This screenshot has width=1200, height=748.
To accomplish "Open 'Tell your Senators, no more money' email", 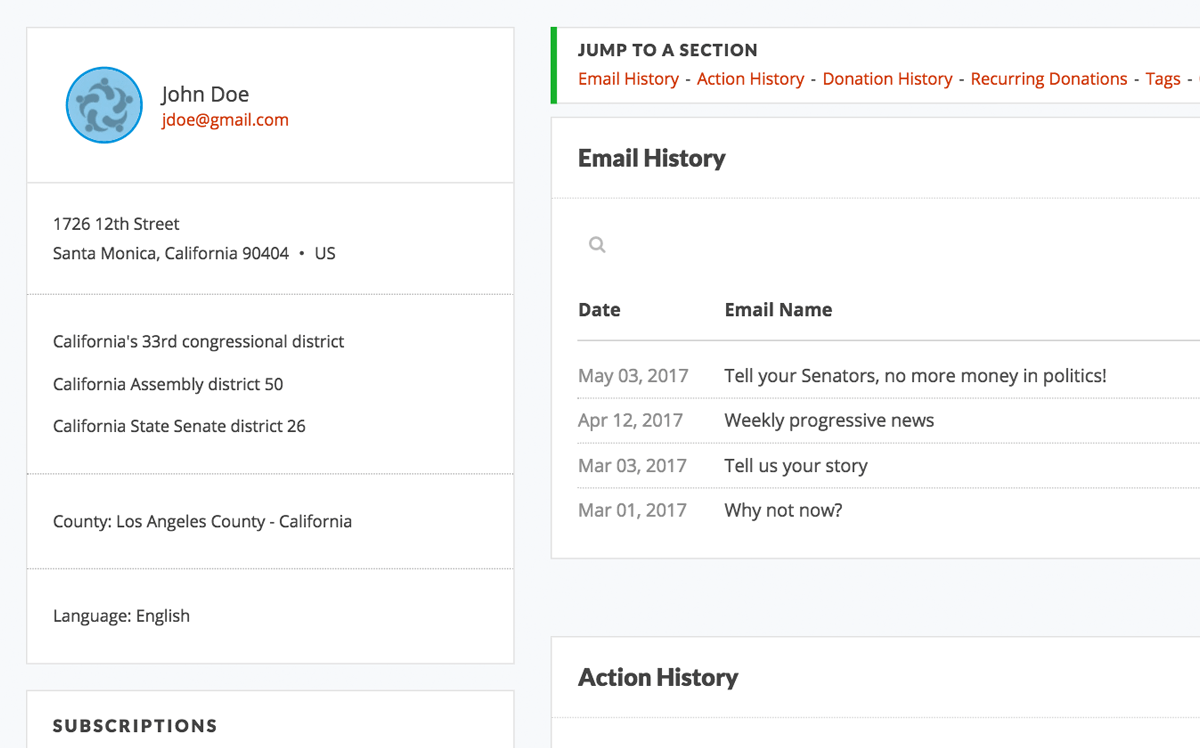I will coord(915,376).
